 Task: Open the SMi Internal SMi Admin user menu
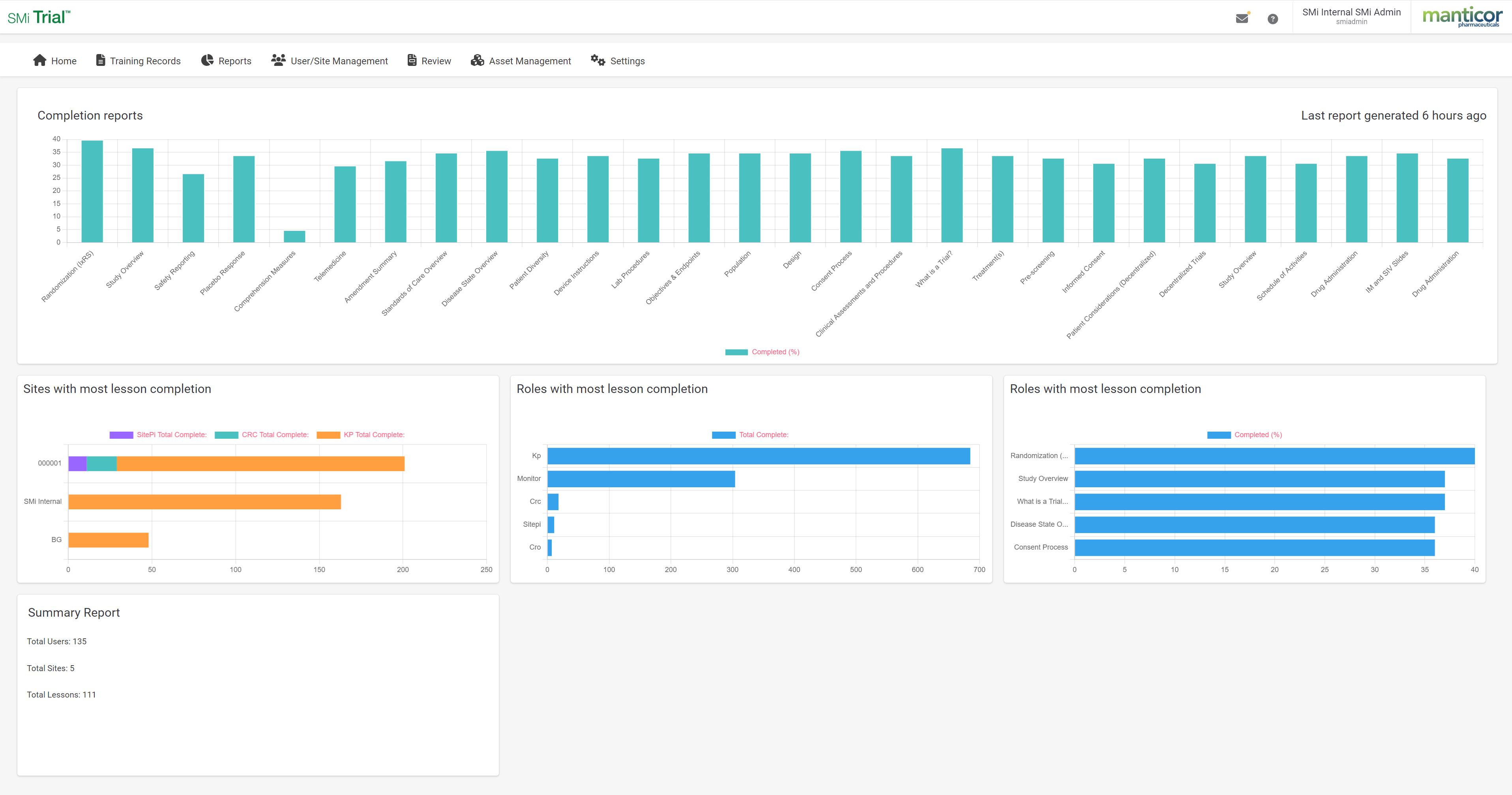1351,17
